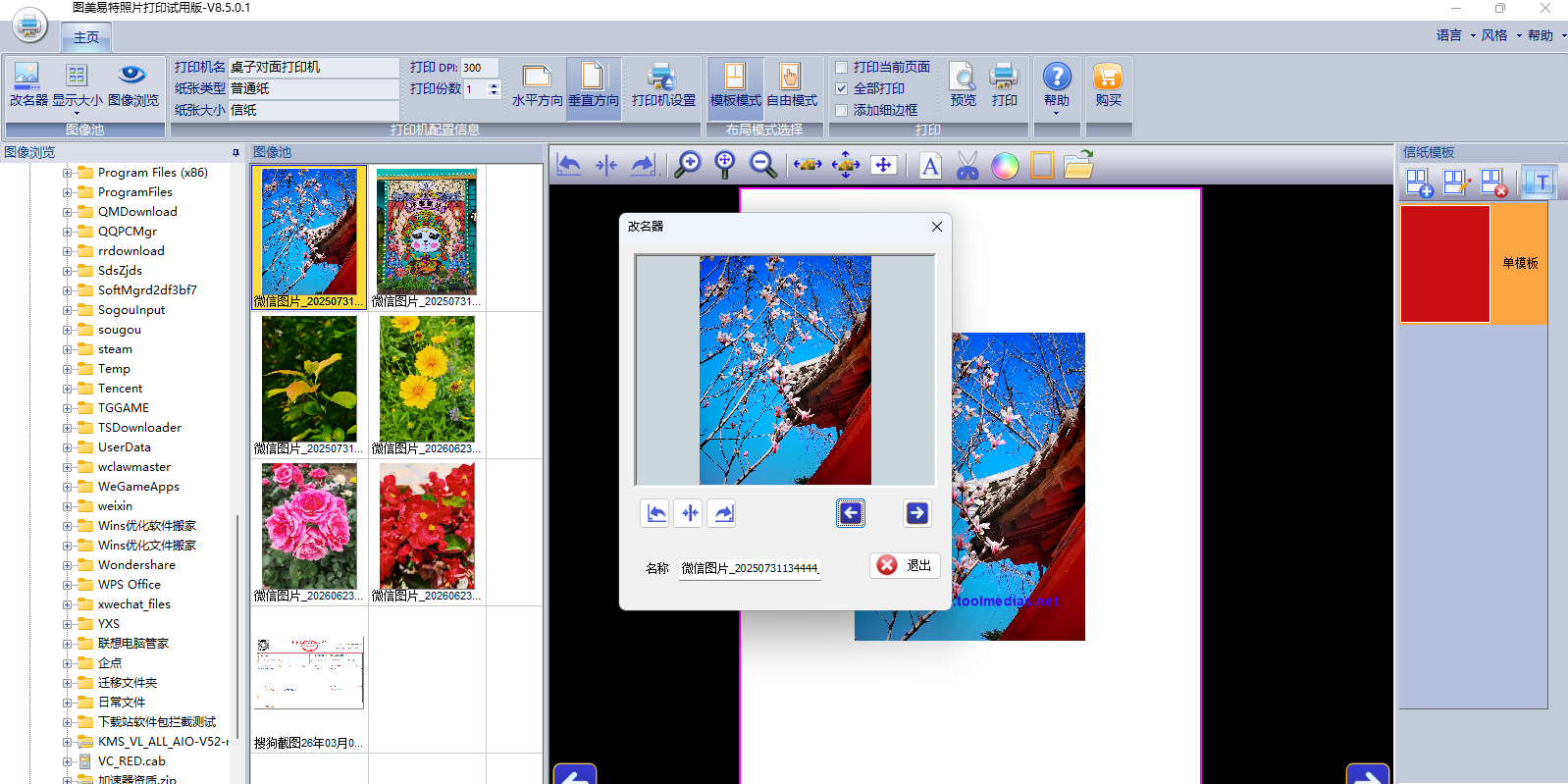Go to next image in renamer dialog

[x=916, y=513]
